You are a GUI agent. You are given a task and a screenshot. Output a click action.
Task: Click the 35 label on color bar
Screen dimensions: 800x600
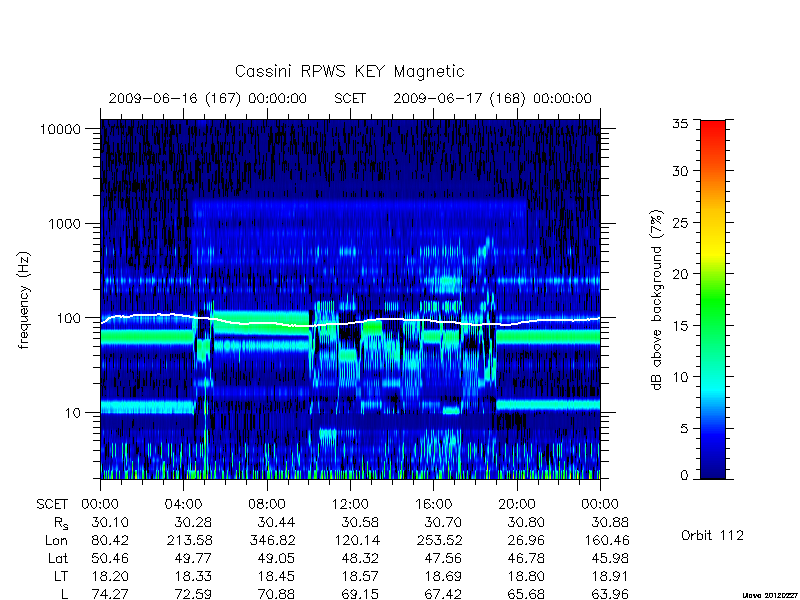(680, 124)
